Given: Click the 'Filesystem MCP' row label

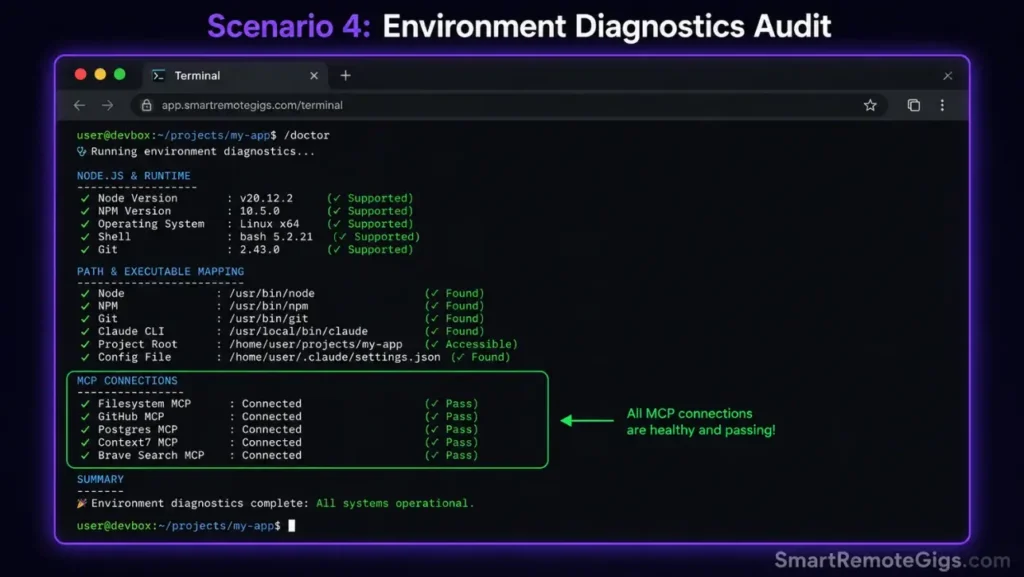Looking at the screenshot, I should tap(144, 403).
